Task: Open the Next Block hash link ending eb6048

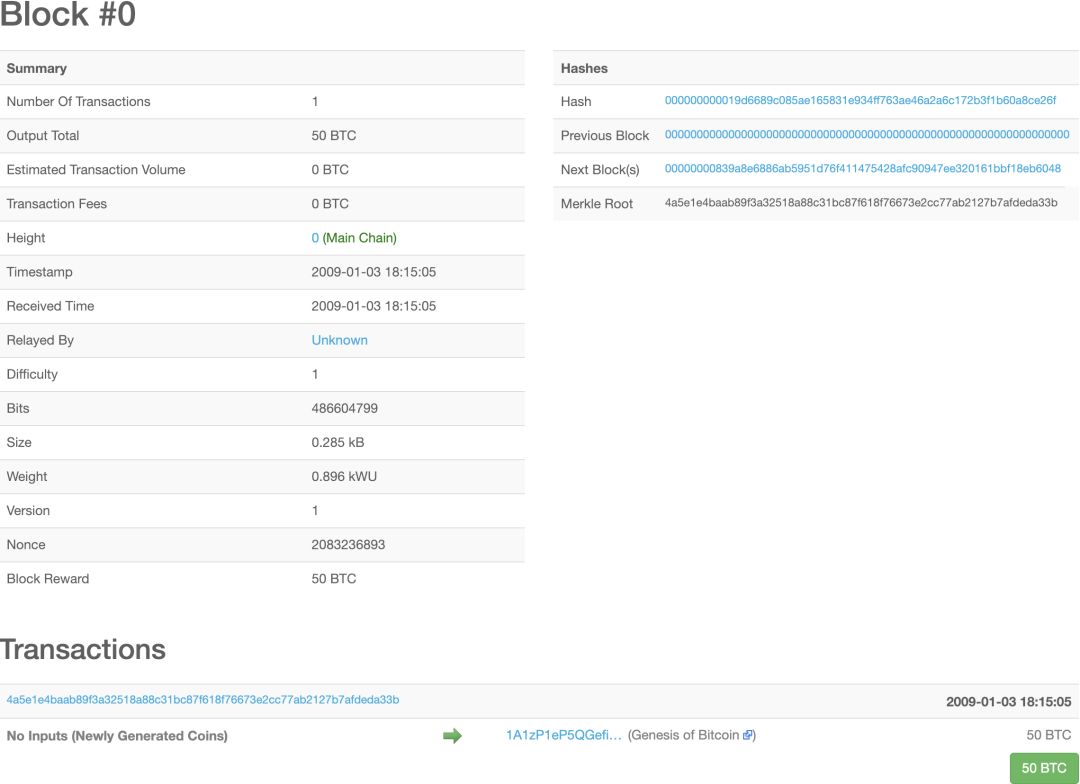Action: click(x=862, y=169)
